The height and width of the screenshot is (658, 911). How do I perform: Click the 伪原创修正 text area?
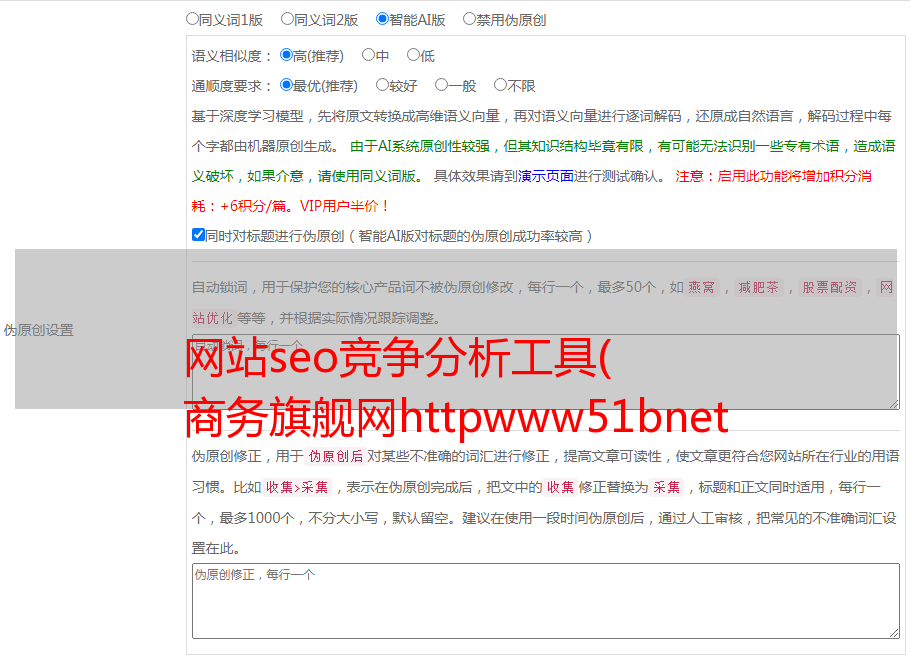click(546, 601)
